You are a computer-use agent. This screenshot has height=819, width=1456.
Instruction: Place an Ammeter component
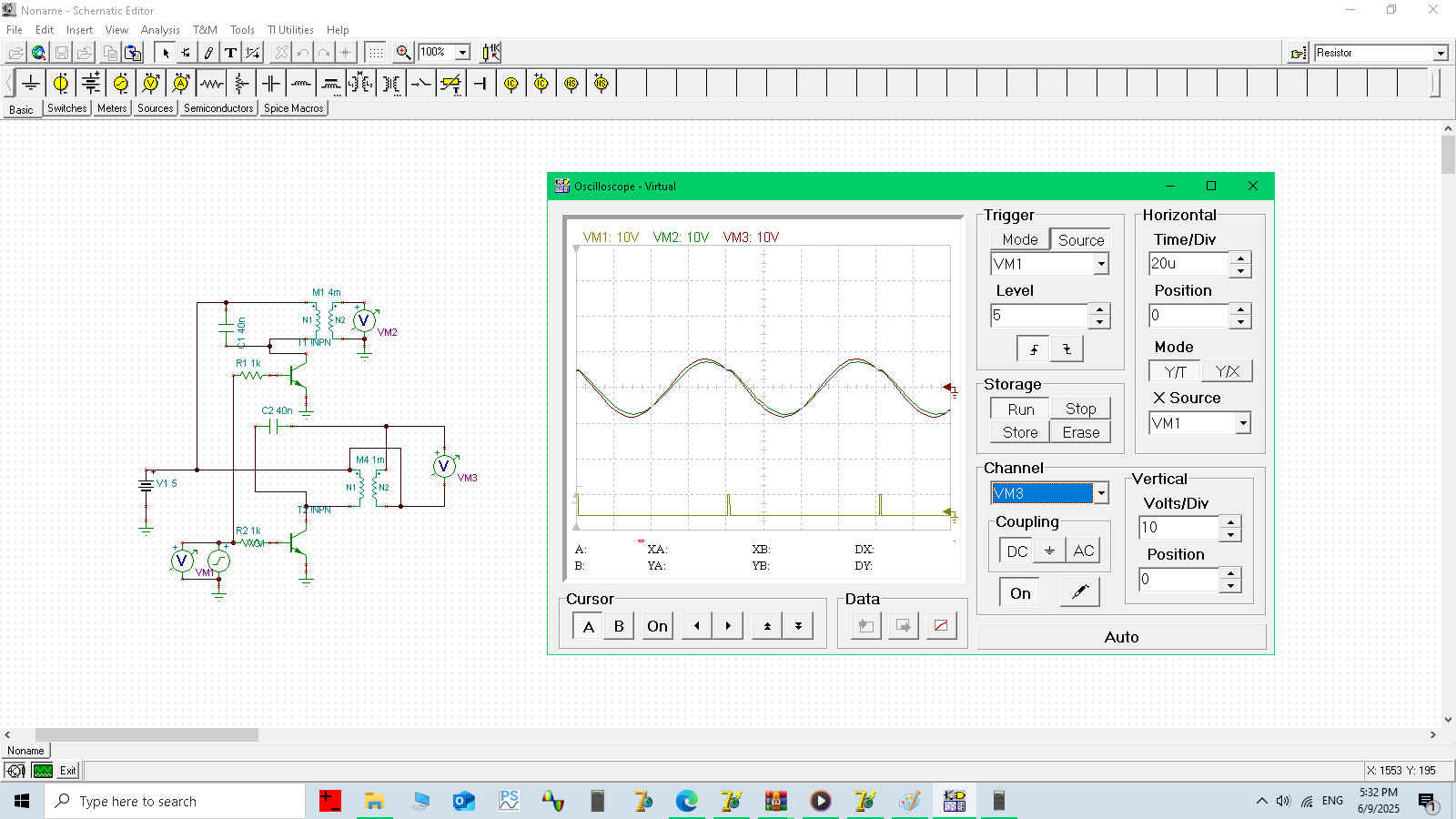(x=181, y=84)
